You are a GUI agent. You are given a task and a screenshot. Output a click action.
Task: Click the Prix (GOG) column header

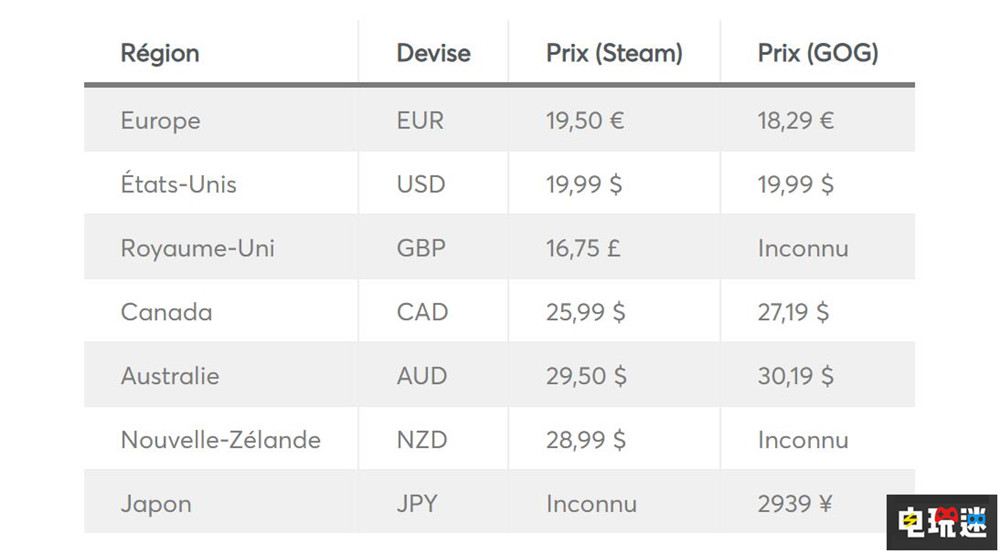click(x=818, y=53)
